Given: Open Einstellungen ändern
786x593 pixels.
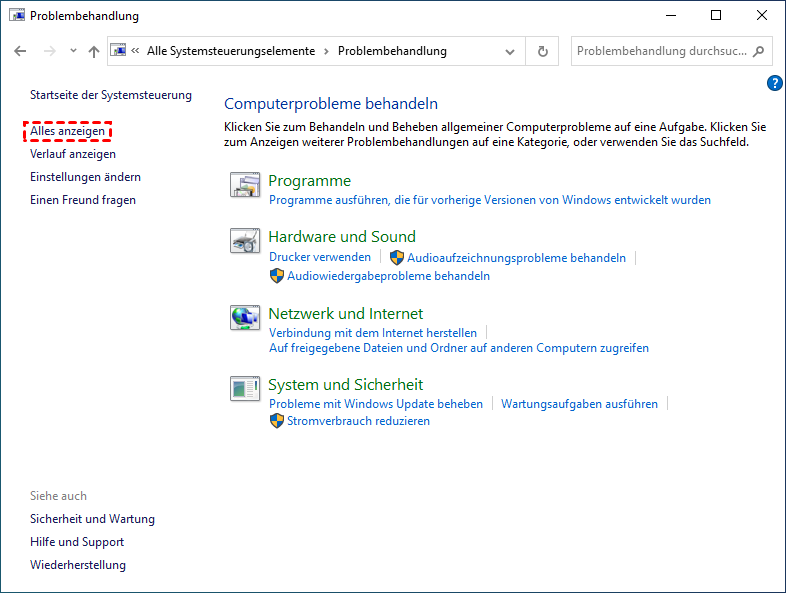Looking at the screenshot, I should [85, 177].
